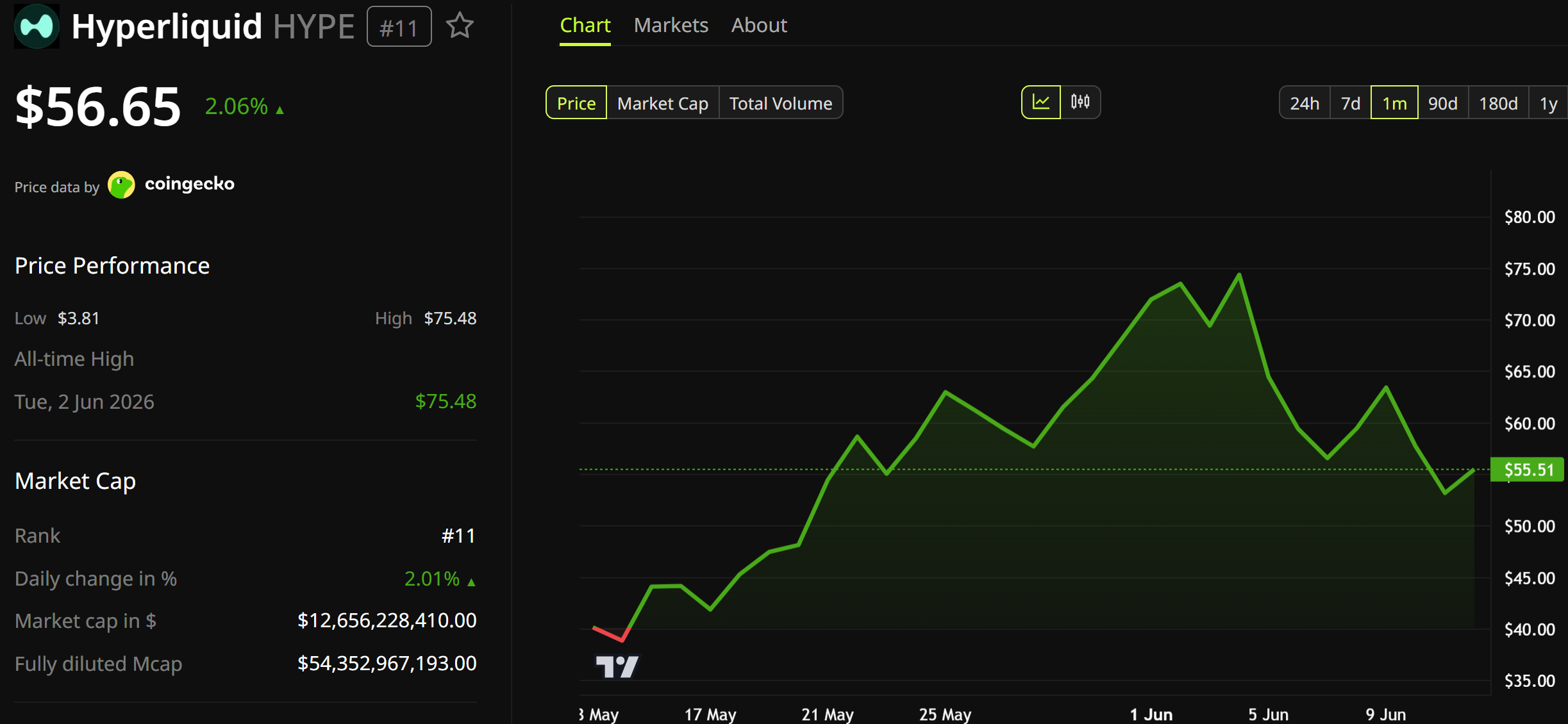
Task: Click the 2.06% change indicator
Action: (x=244, y=106)
